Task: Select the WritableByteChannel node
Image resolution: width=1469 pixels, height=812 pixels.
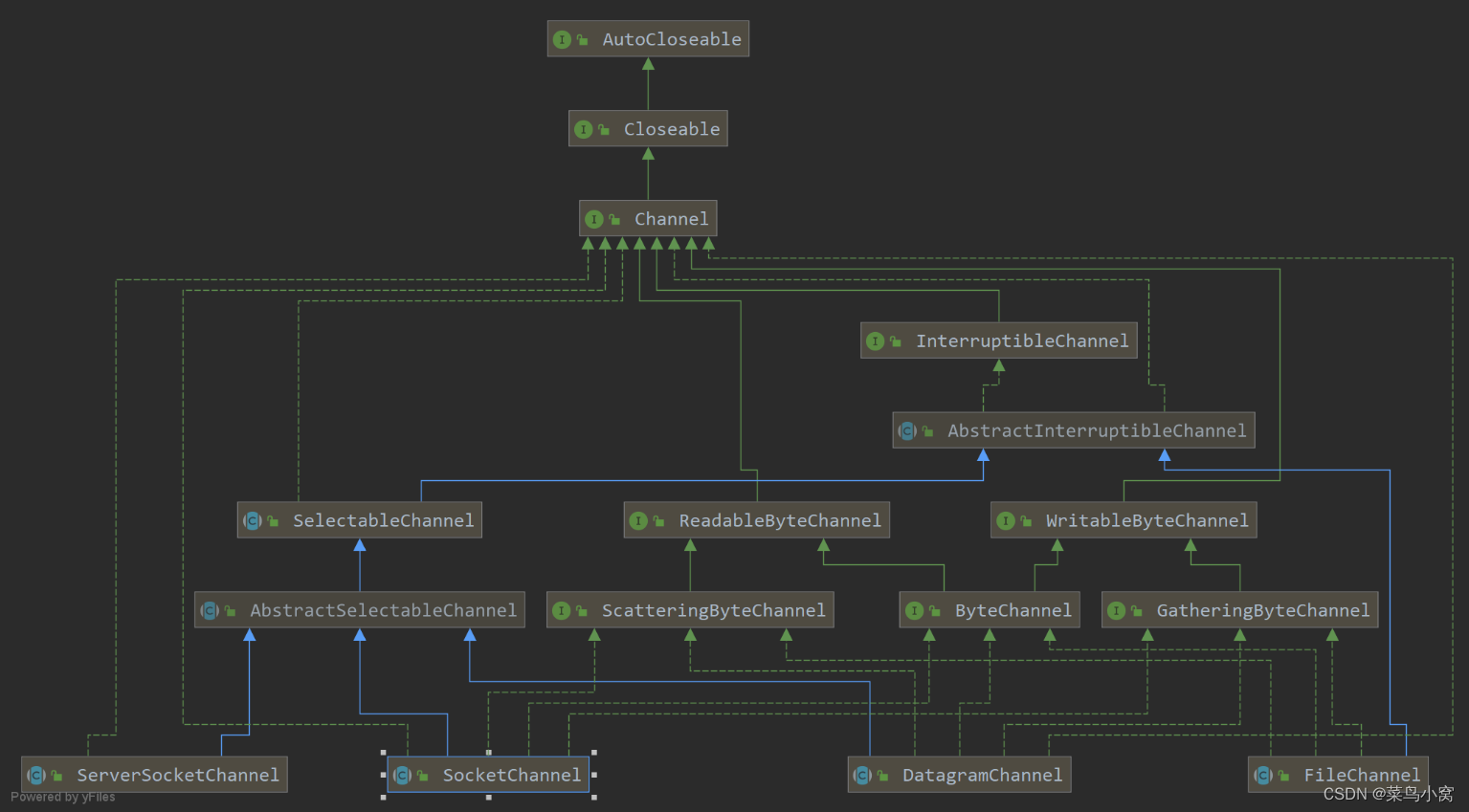Action: click(1124, 520)
